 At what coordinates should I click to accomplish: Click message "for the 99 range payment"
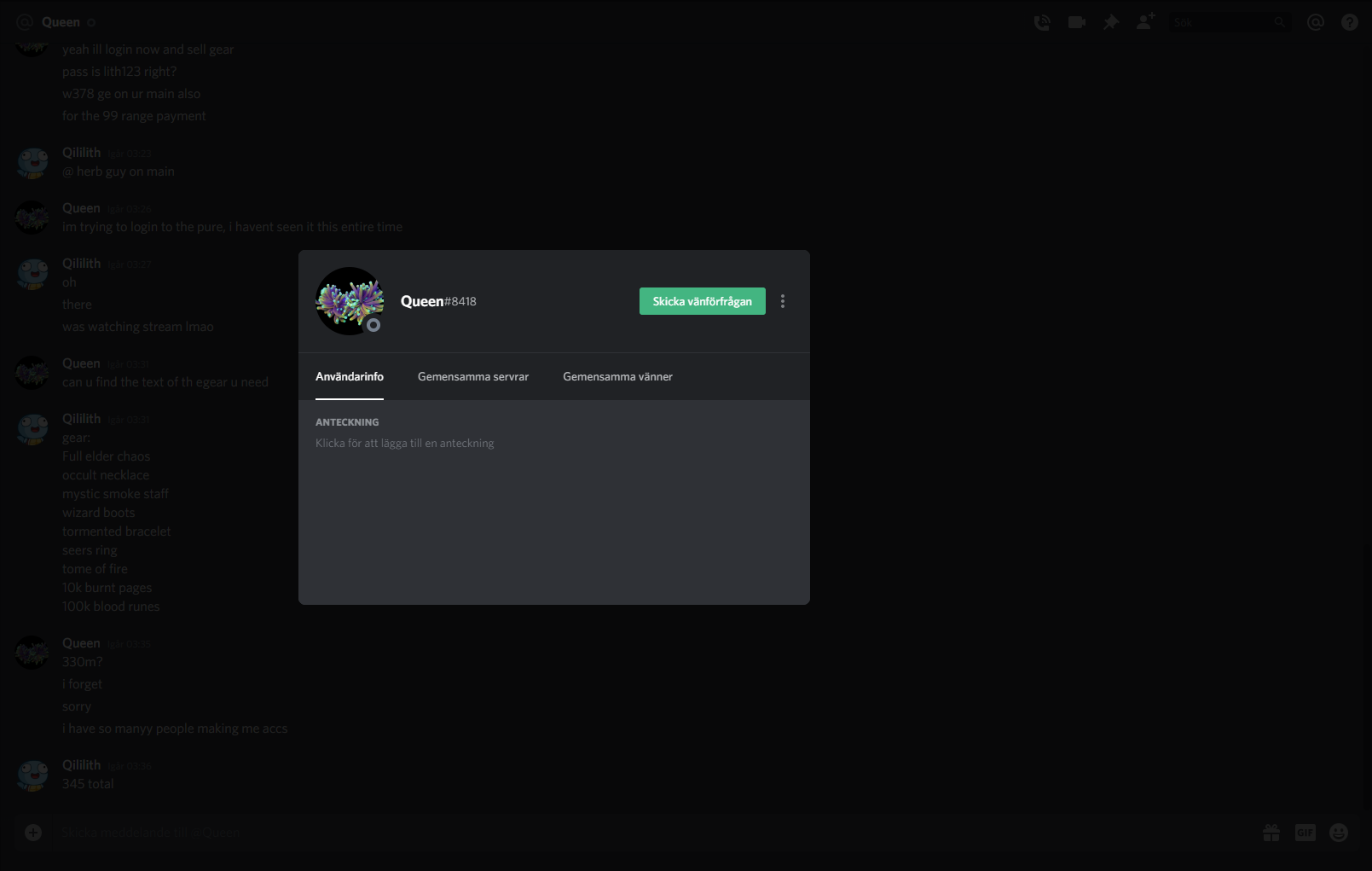[x=134, y=116]
